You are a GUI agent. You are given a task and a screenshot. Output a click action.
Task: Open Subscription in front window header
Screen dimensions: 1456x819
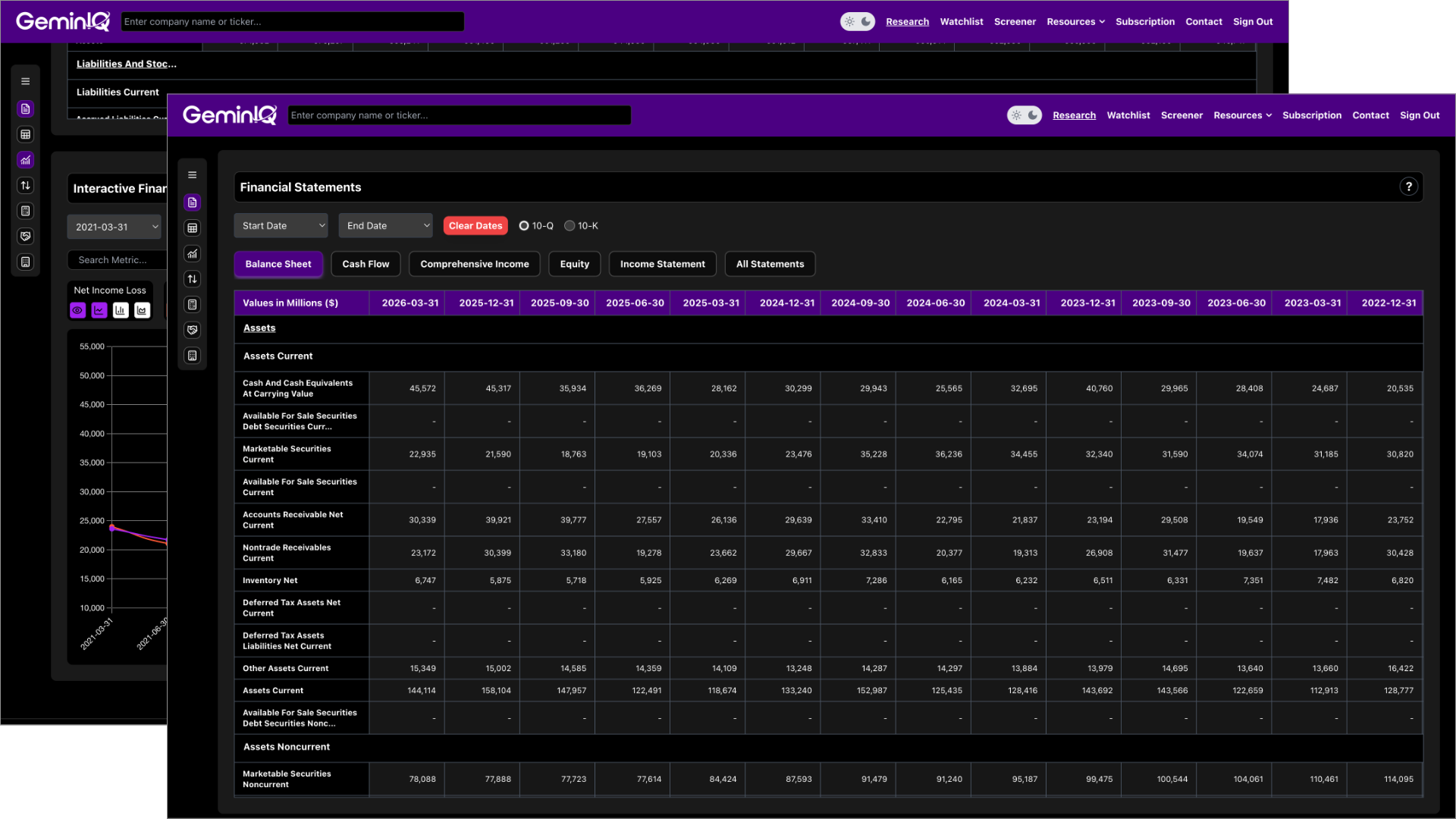click(1312, 115)
